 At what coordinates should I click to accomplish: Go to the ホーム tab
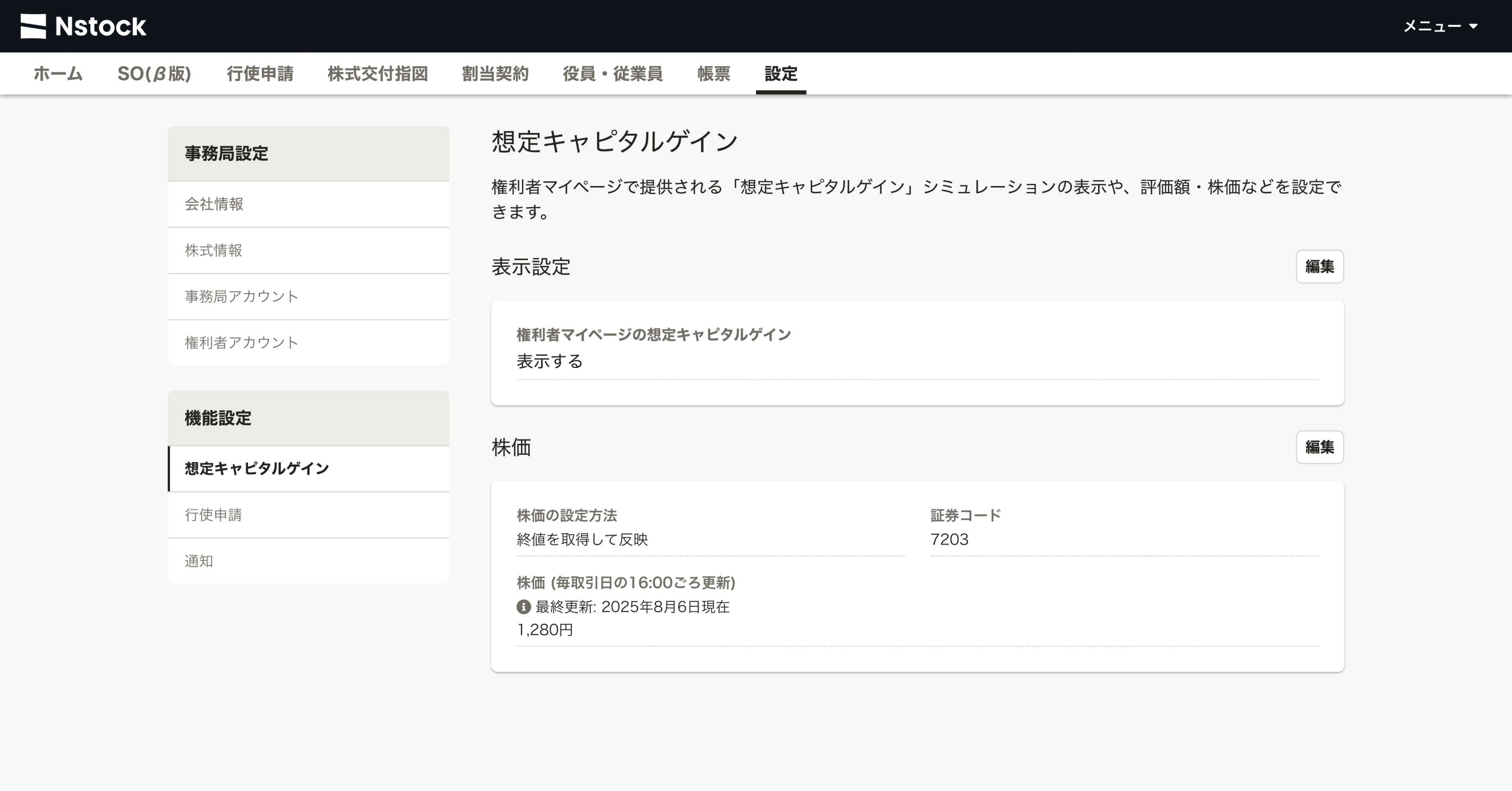pos(57,73)
